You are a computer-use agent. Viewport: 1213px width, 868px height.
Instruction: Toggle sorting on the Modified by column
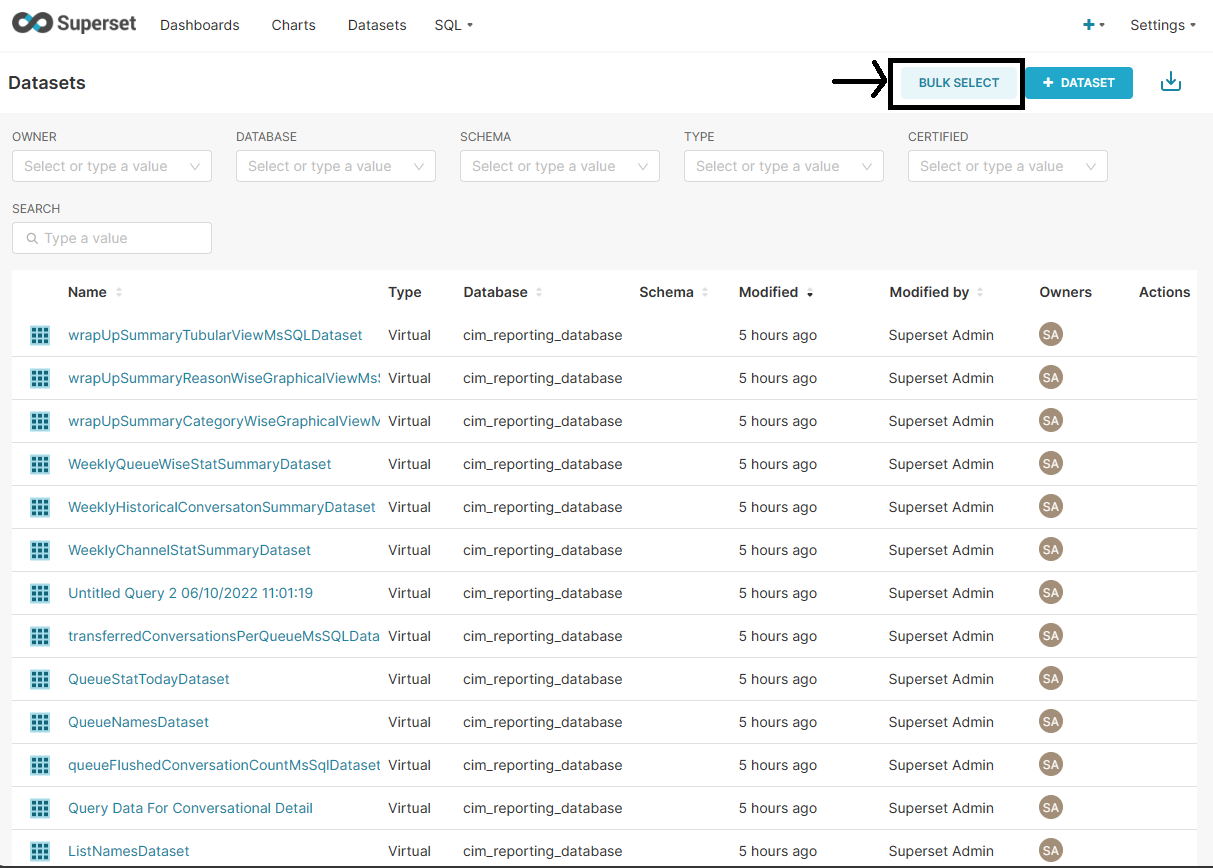980,292
